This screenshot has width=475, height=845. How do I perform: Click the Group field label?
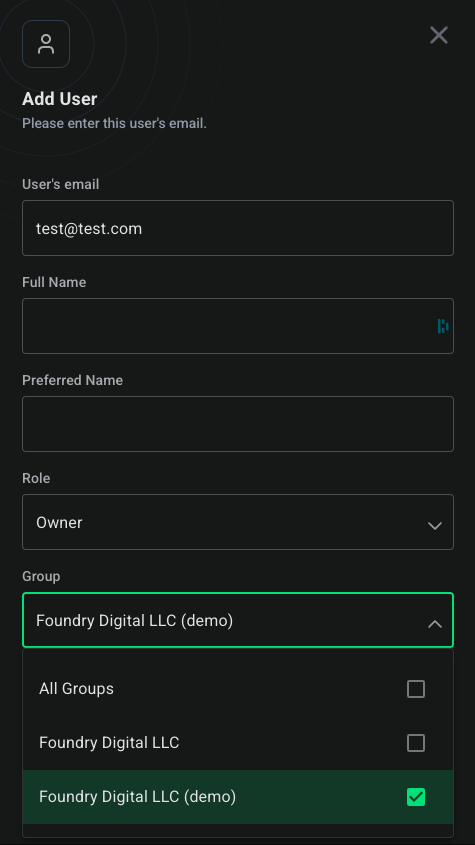[41, 577]
